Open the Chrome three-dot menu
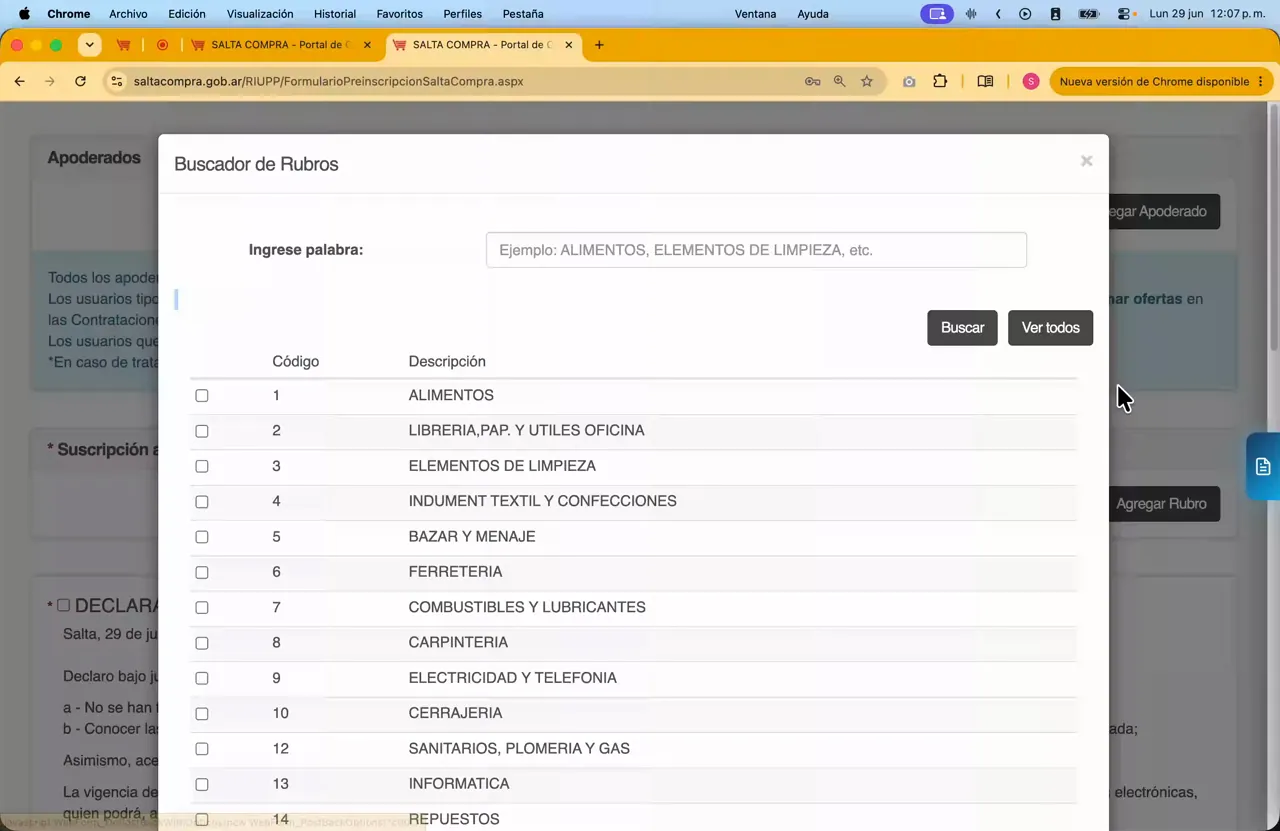Image resolution: width=1280 pixels, height=831 pixels. point(1260,81)
